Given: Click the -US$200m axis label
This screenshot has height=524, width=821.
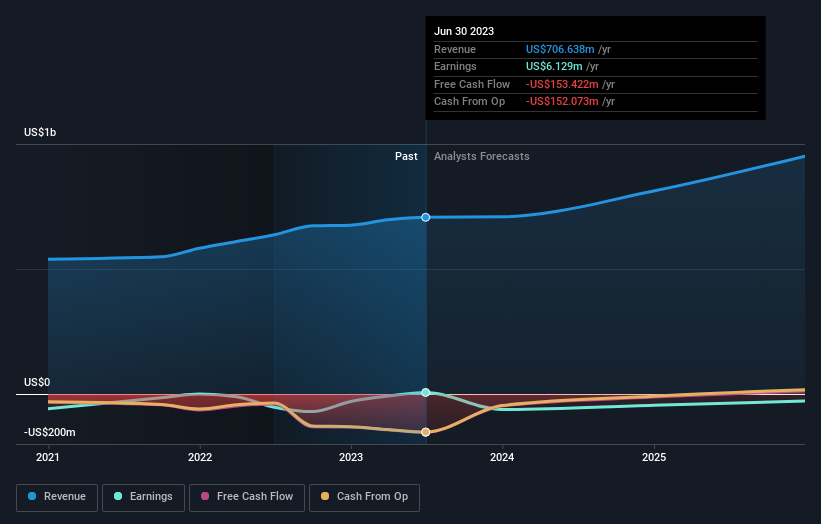Looking at the screenshot, I should (x=50, y=432).
